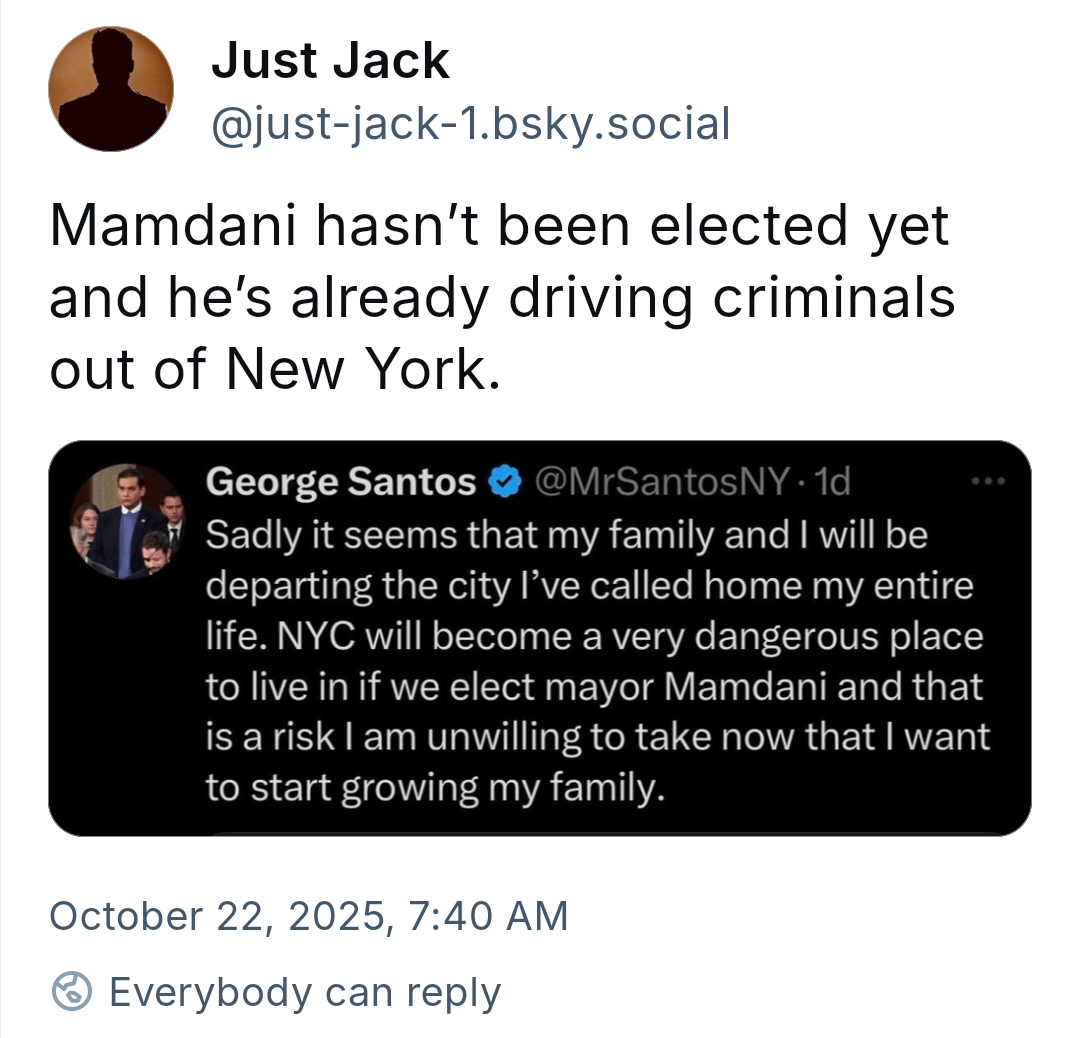Click the "1d" tweet timestamp
This screenshot has width=1080, height=1038.
[832, 483]
